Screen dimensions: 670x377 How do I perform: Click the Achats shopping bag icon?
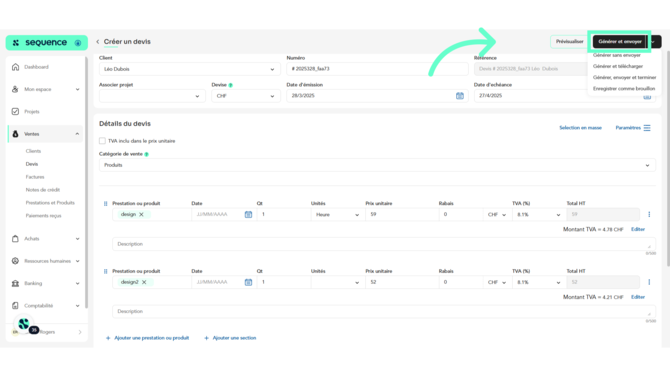click(15, 239)
